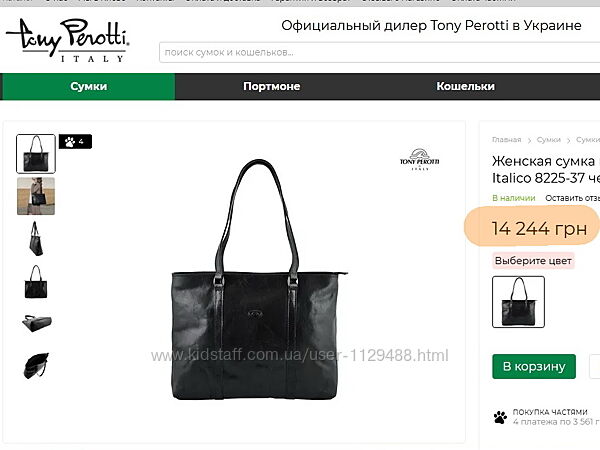600x450 pixels.
Task: Show the model wearing bag thumbnail
Action: pos(36,196)
